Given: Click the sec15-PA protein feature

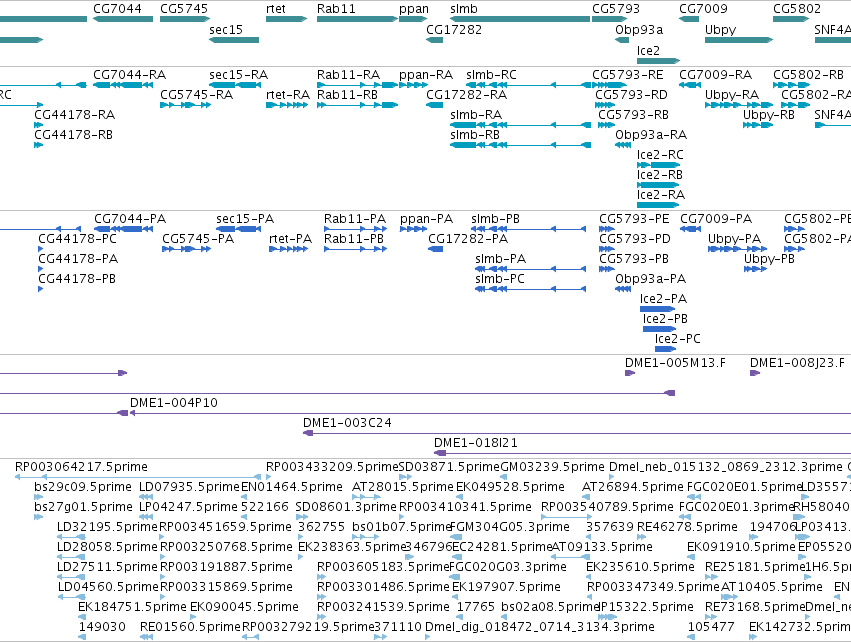Looking at the screenshot, I should (239, 229).
